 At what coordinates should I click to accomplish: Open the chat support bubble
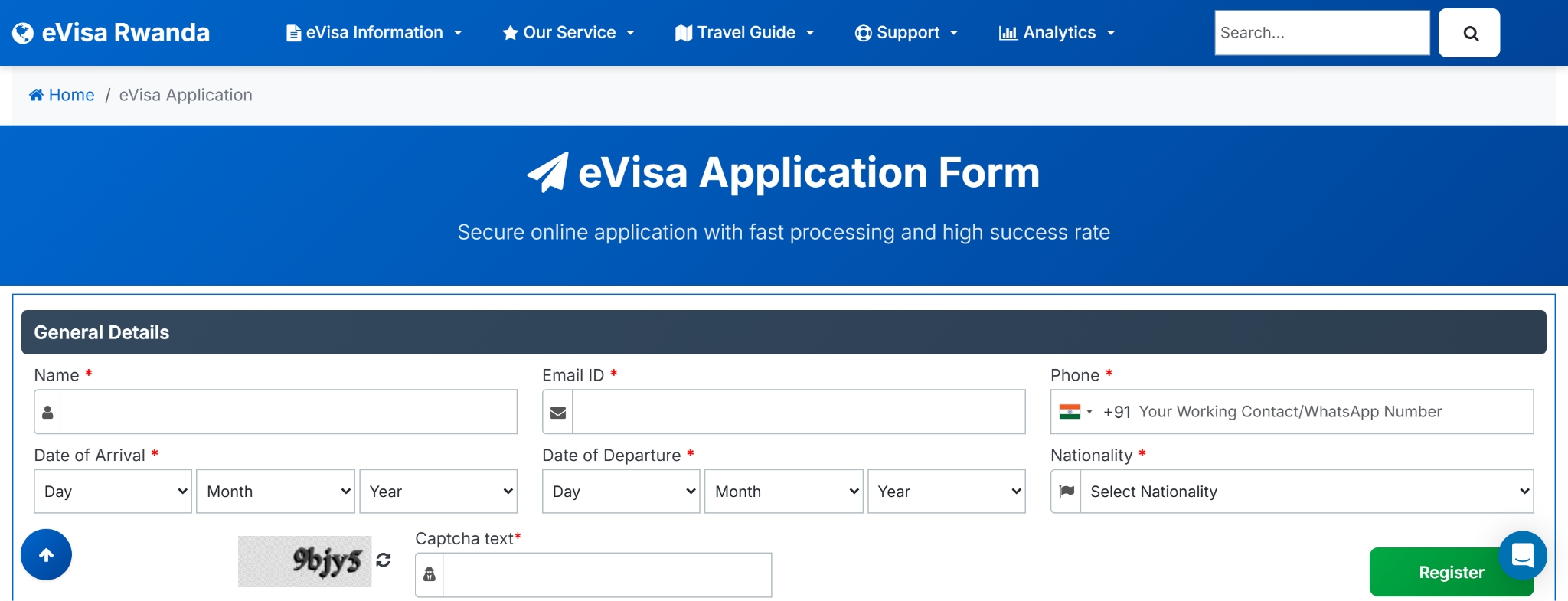1522,555
